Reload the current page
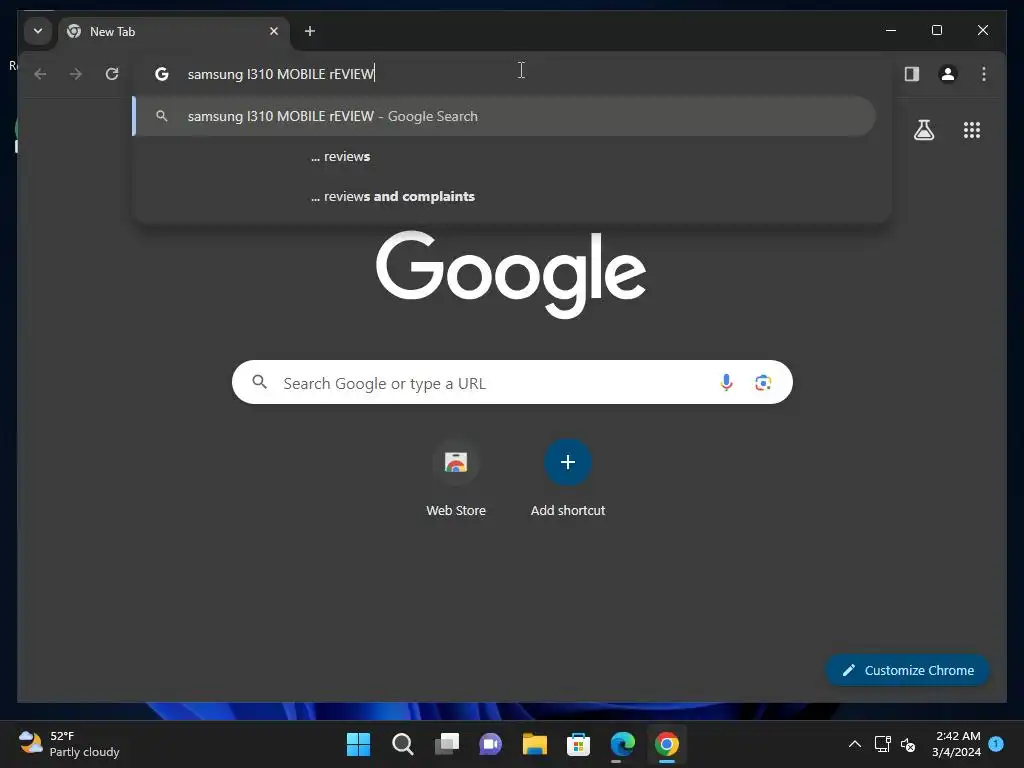 pos(112,74)
